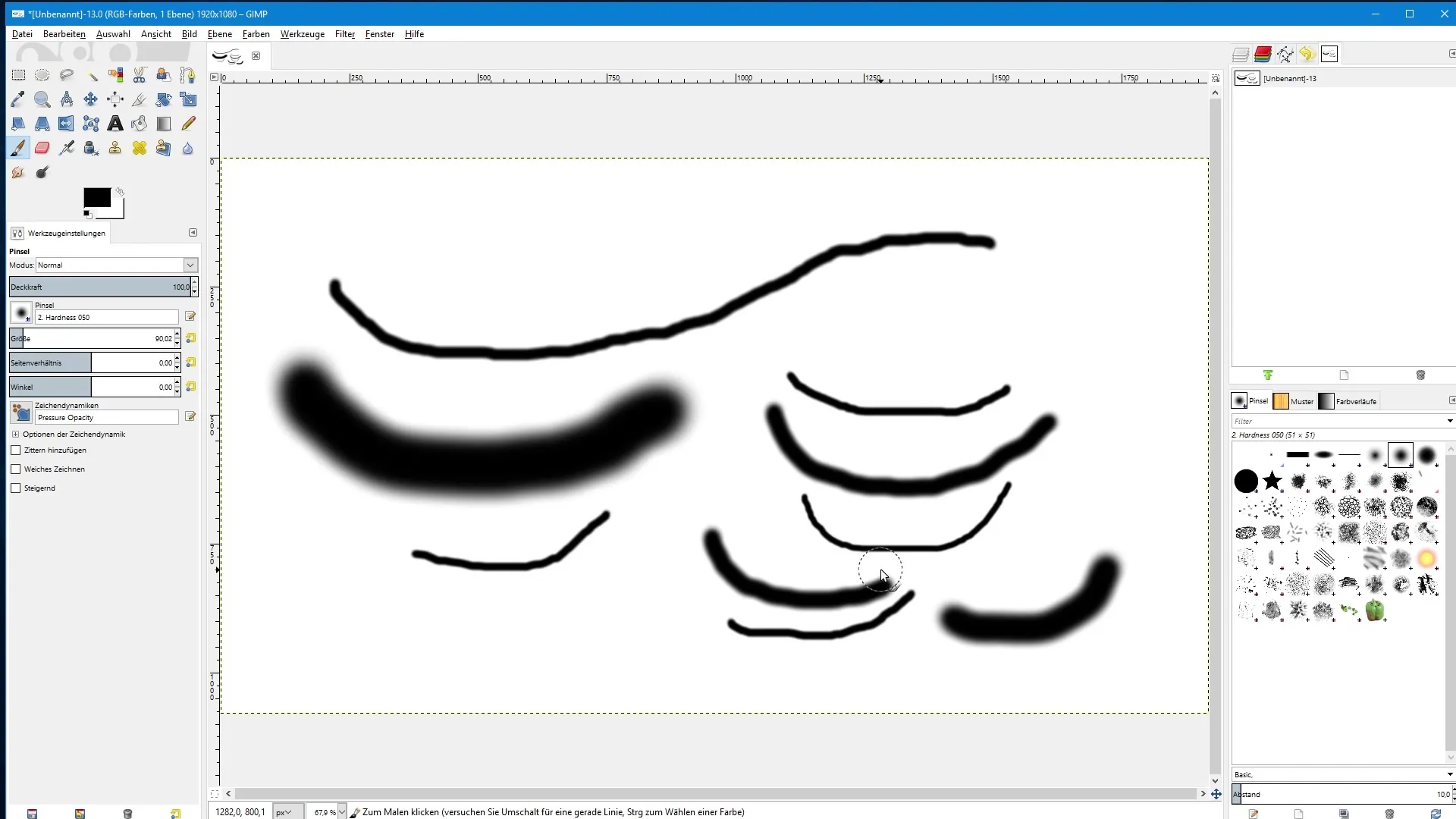The height and width of the screenshot is (819, 1456).
Task: Choose the Bucket Fill tool
Action: [140, 124]
